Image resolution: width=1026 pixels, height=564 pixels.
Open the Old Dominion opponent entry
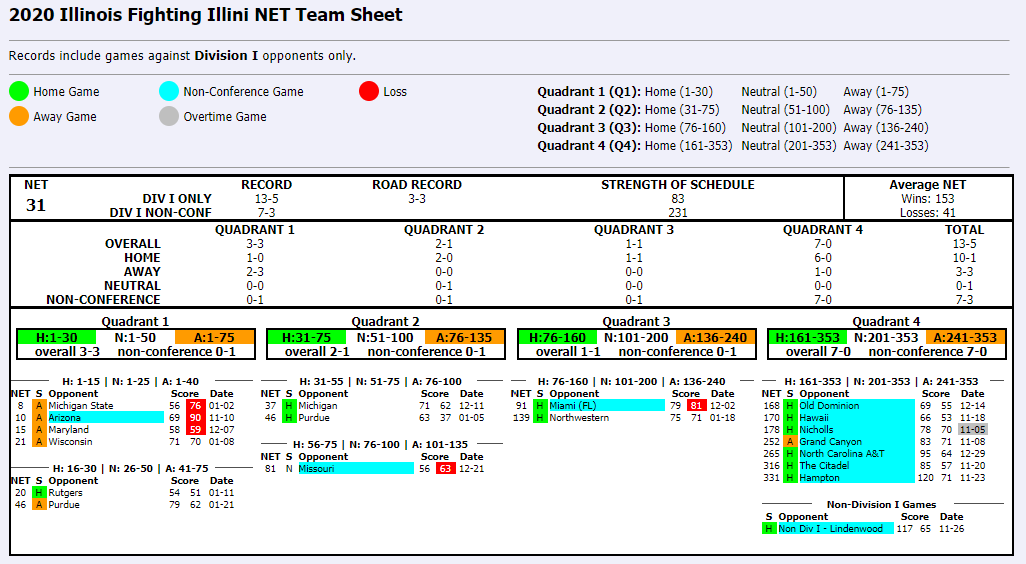(x=856, y=406)
